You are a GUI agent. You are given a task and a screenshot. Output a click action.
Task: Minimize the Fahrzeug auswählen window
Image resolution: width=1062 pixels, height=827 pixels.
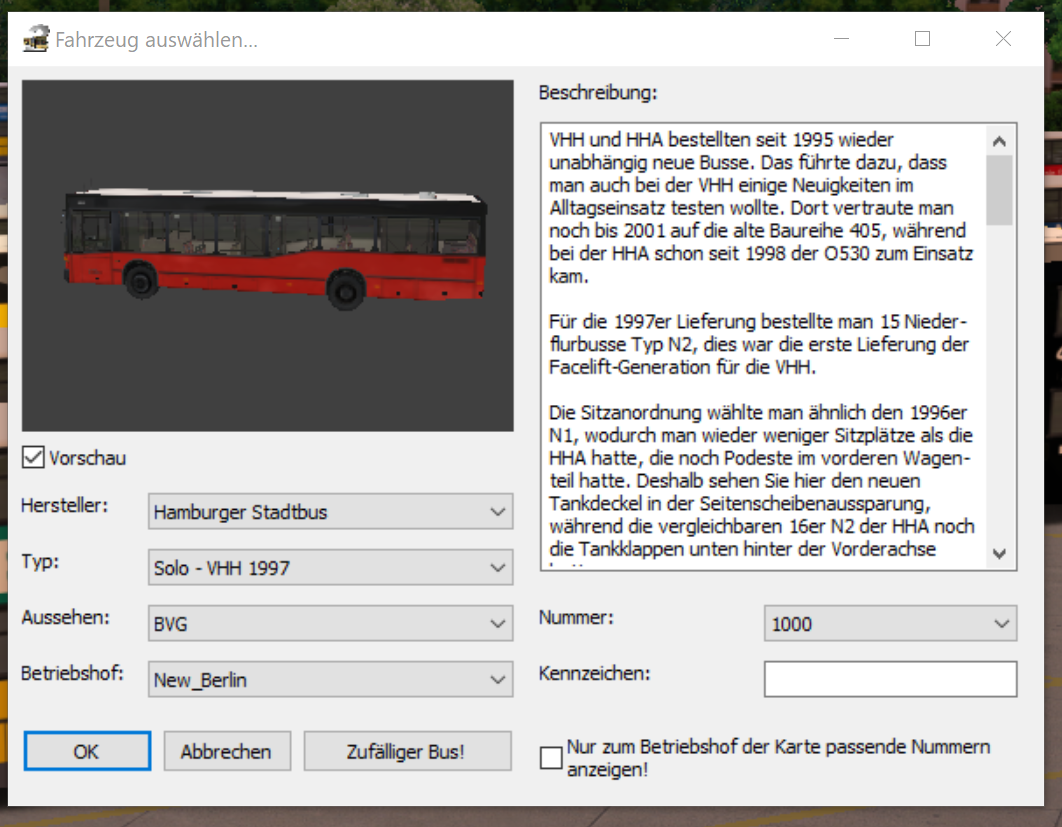841,39
